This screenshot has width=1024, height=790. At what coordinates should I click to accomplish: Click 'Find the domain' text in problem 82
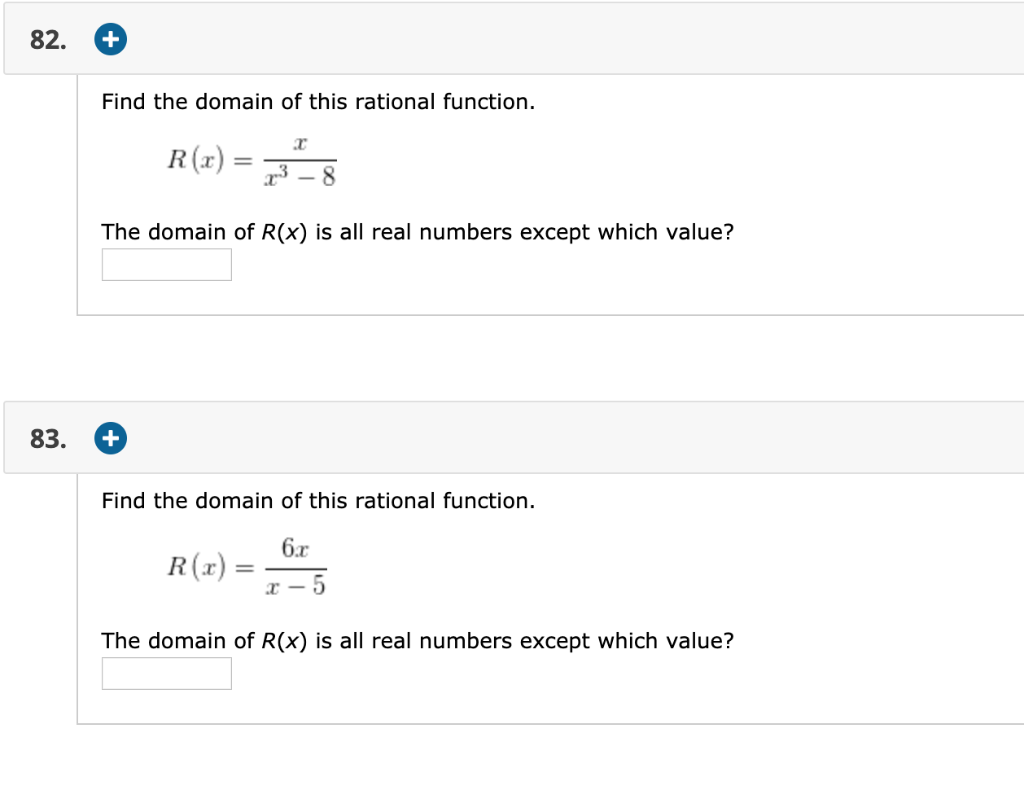tap(317, 101)
